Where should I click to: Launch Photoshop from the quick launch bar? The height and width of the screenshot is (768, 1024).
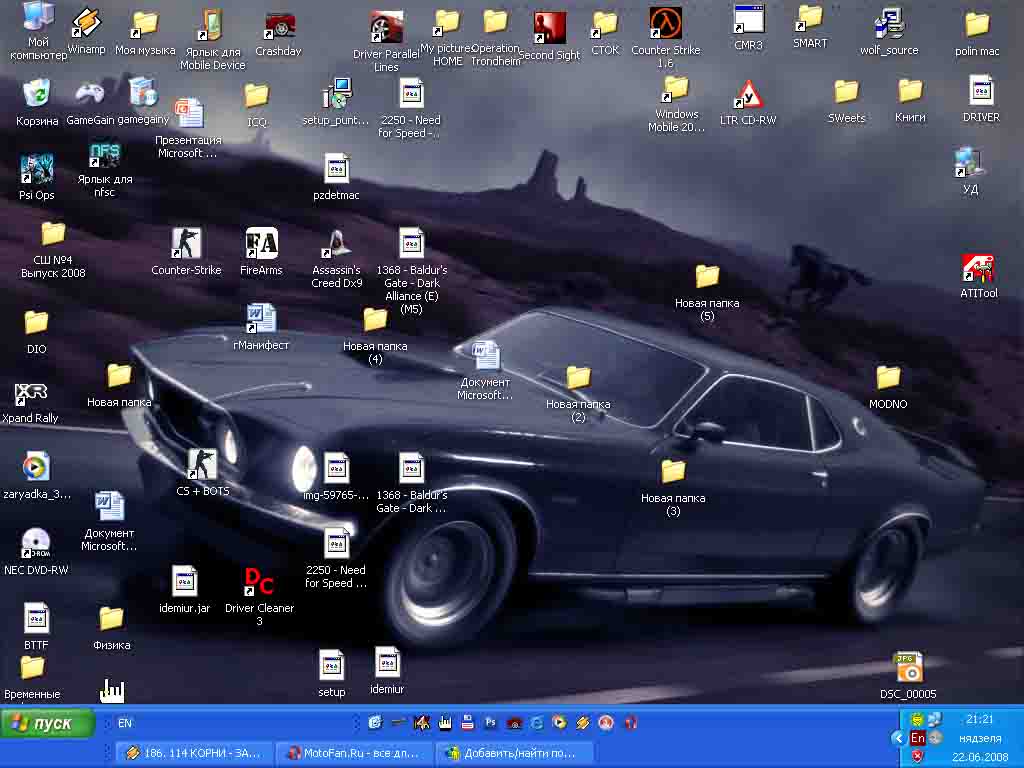[490, 722]
